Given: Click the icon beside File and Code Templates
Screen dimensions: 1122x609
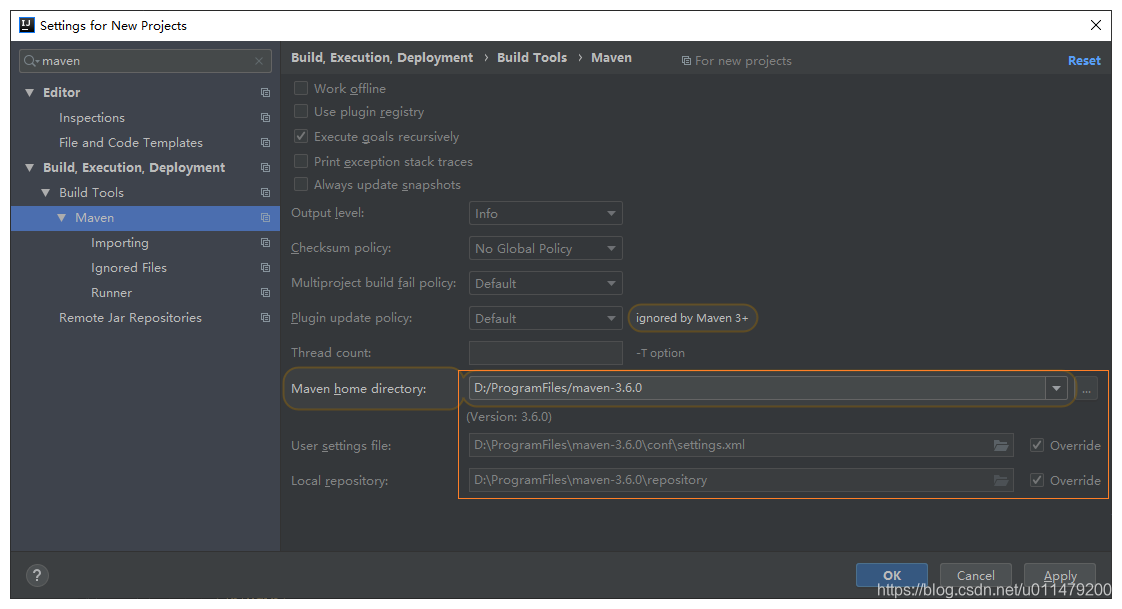Looking at the screenshot, I should (265, 142).
